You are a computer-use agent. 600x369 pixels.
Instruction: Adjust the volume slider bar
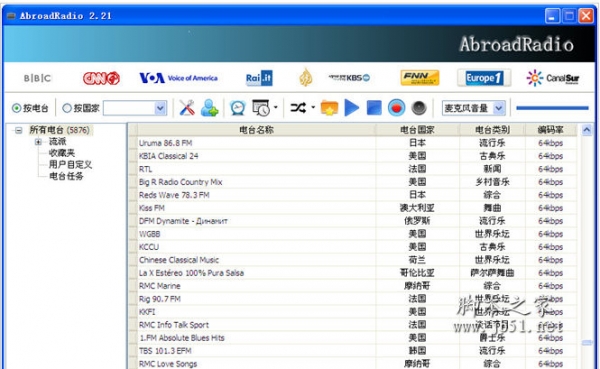552,108
